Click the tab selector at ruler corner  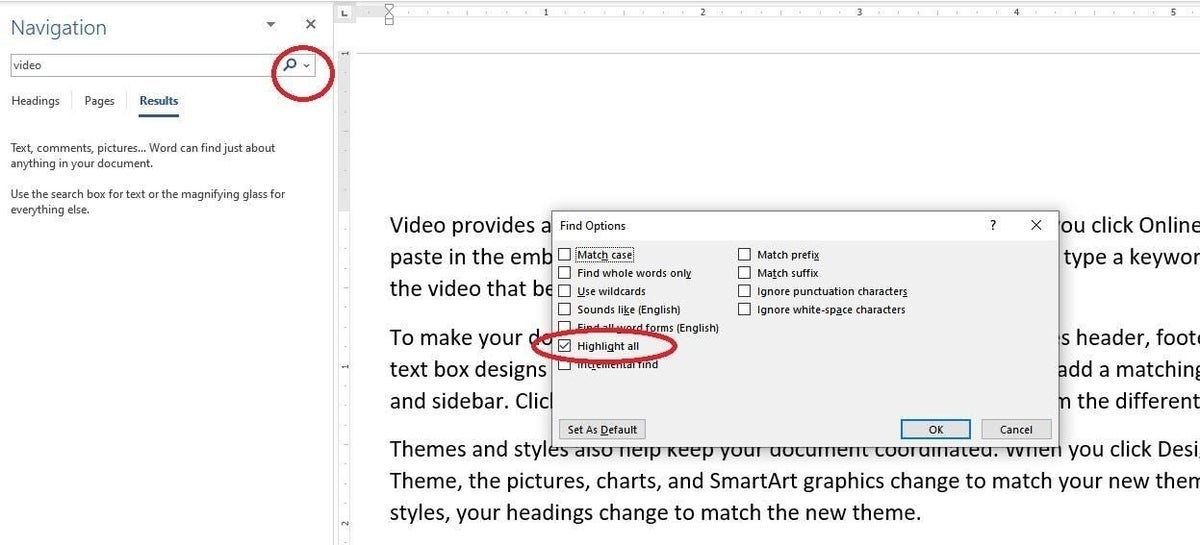point(344,13)
